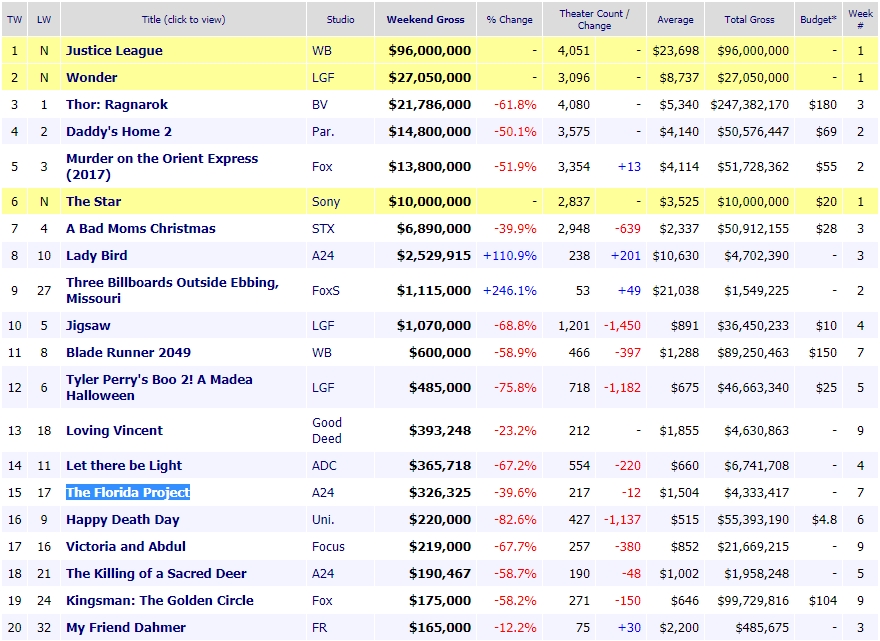Click the Focus studio cell
880x641 pixels.
tap(328, 546)
